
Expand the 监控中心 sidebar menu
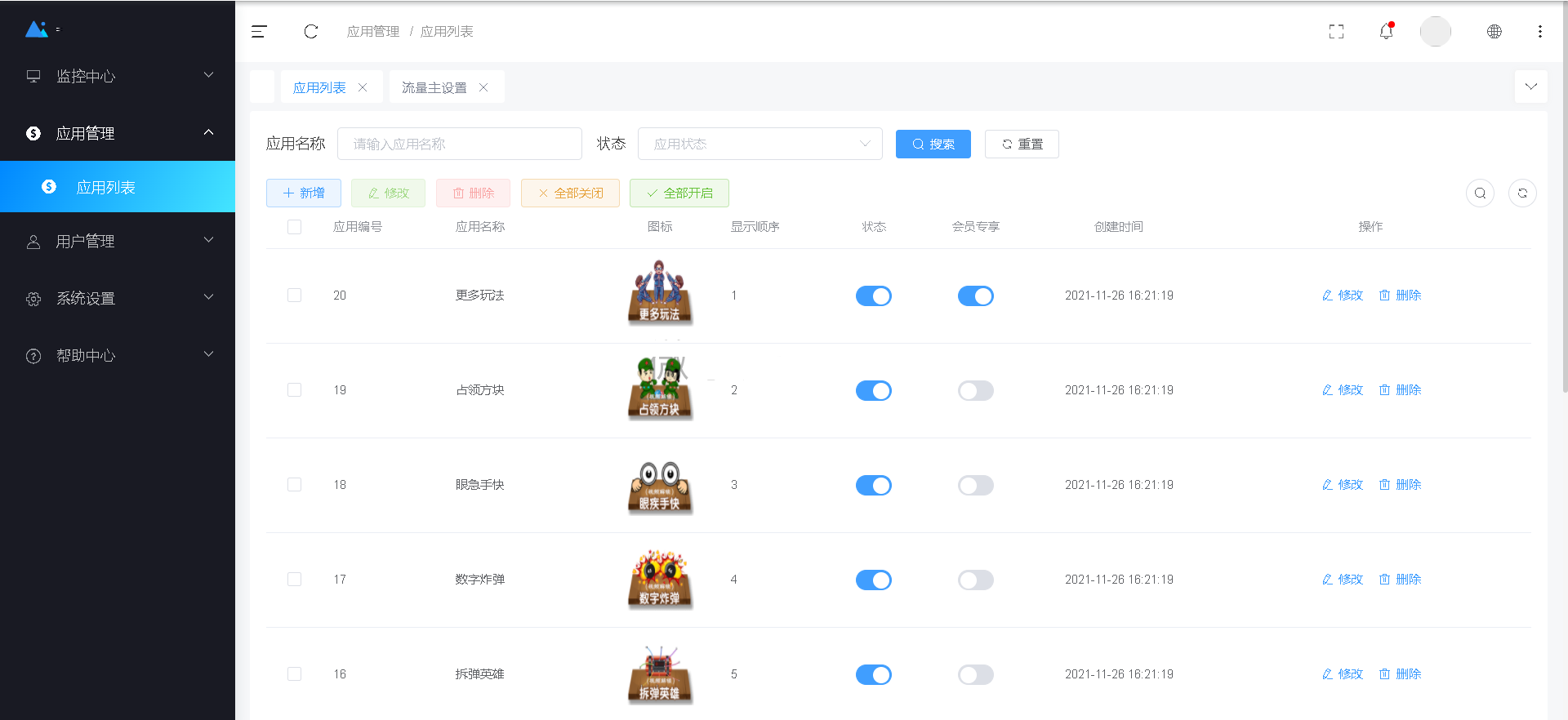pos(118,76)
